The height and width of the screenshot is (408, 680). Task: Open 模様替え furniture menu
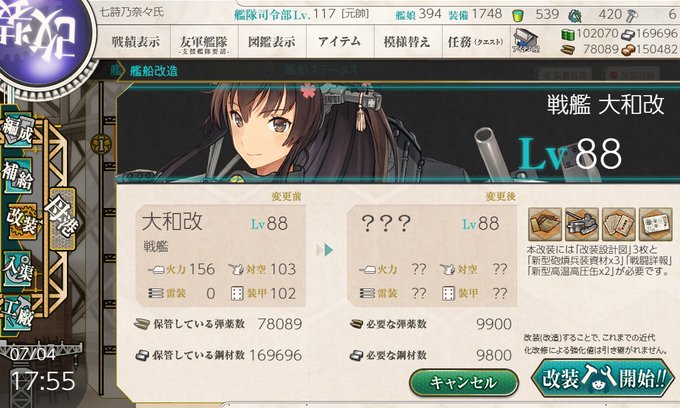click(407, 42)
